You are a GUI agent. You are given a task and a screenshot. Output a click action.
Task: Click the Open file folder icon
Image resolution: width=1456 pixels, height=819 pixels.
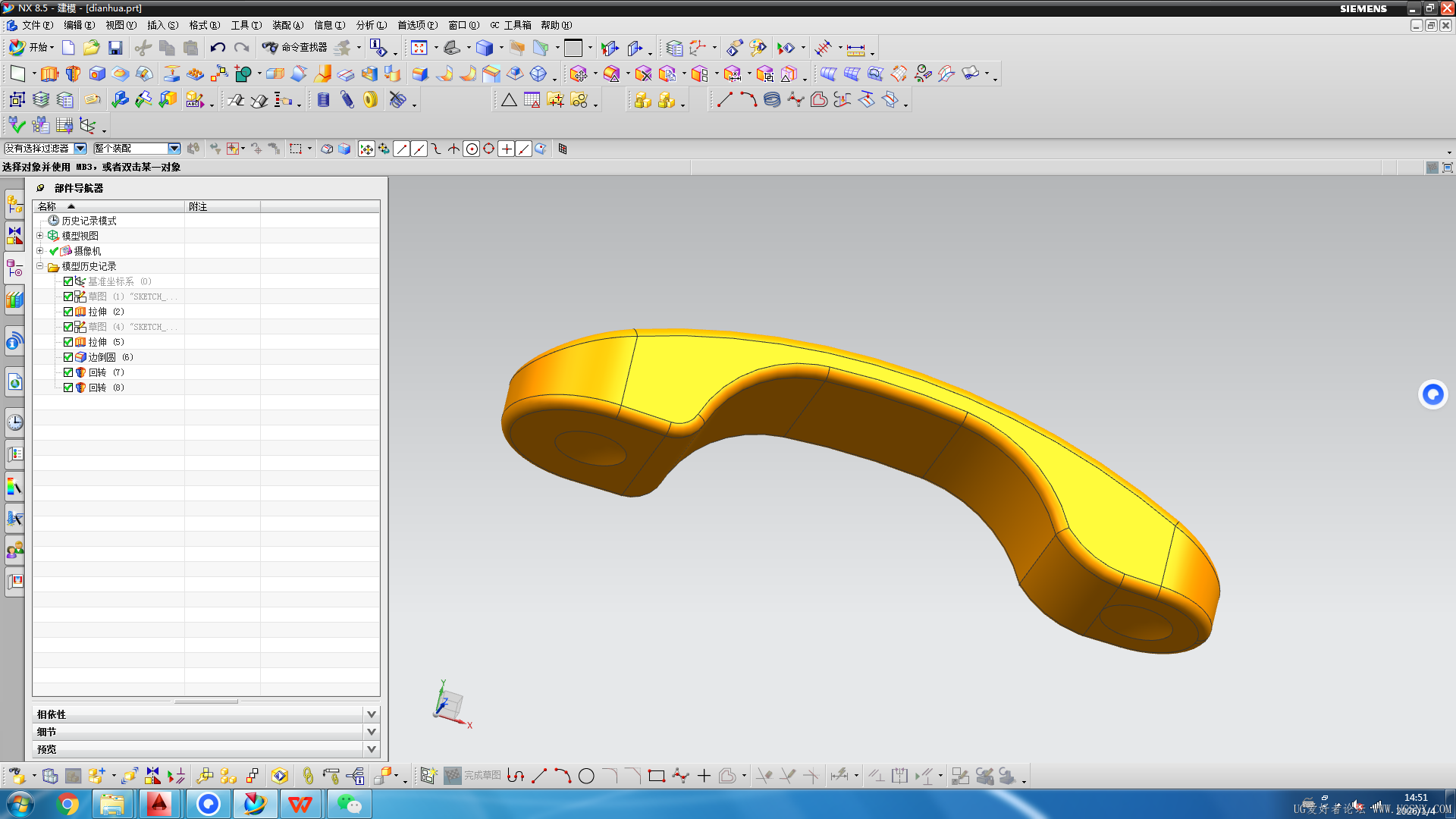click(x=91, y=48)
